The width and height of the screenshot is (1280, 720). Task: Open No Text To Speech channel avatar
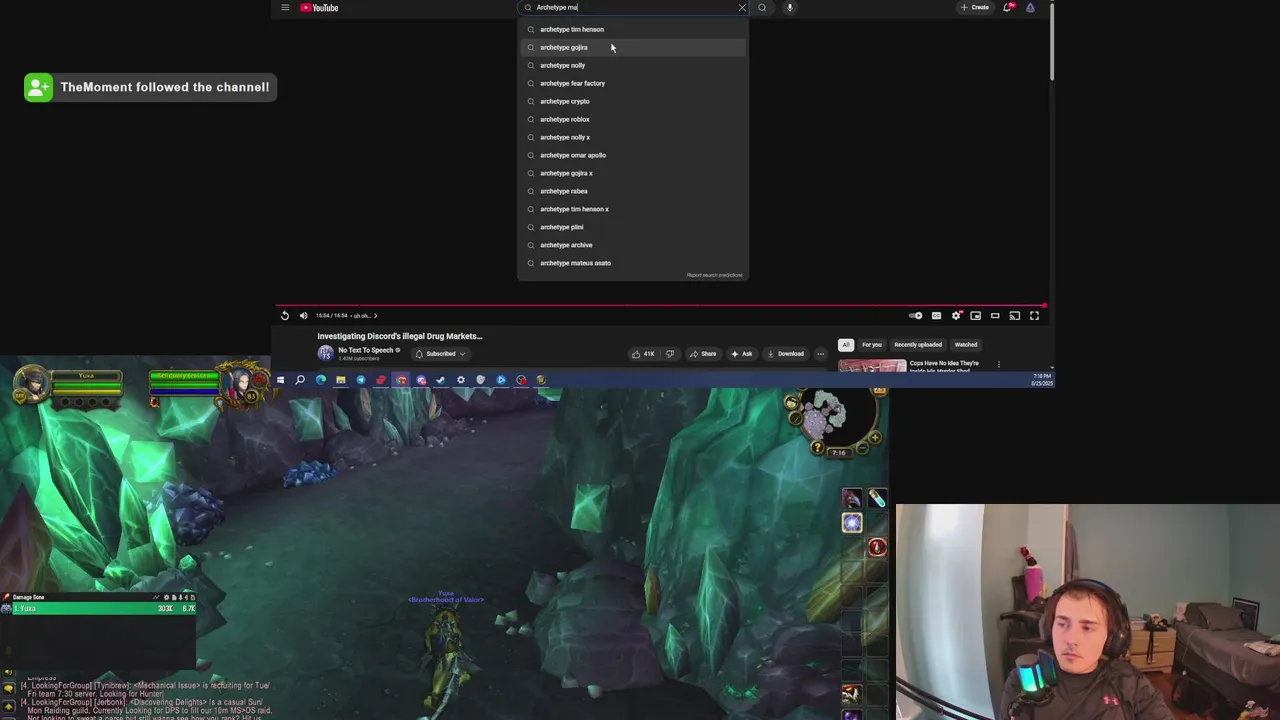pyautogui.click(x=325, y=353)
